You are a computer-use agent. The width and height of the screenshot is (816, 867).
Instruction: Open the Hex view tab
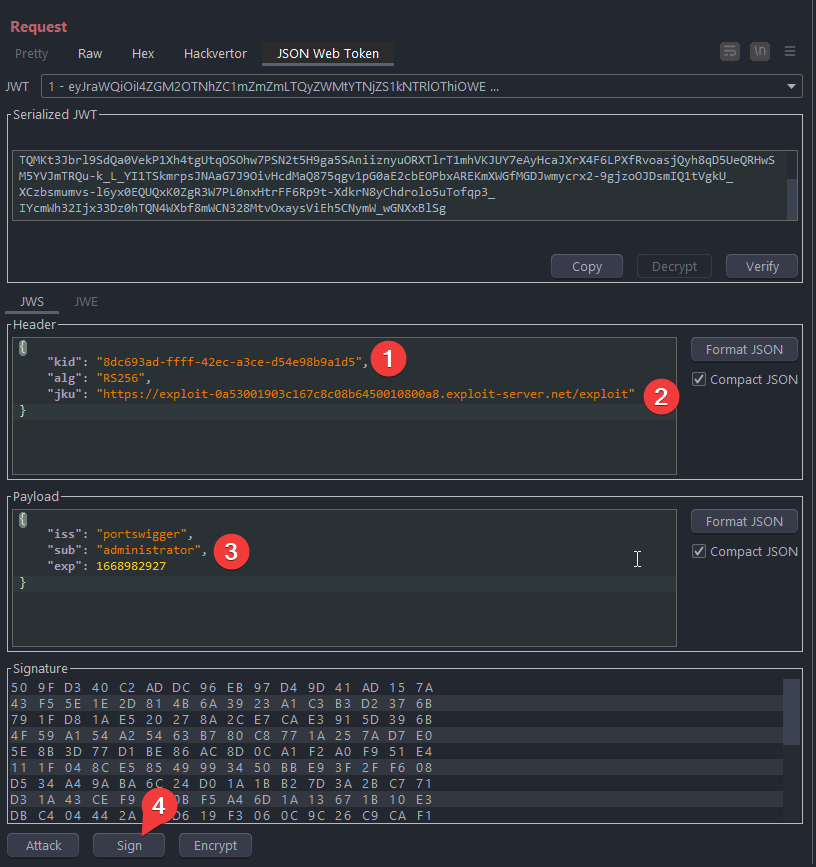(x=143, y=53)
